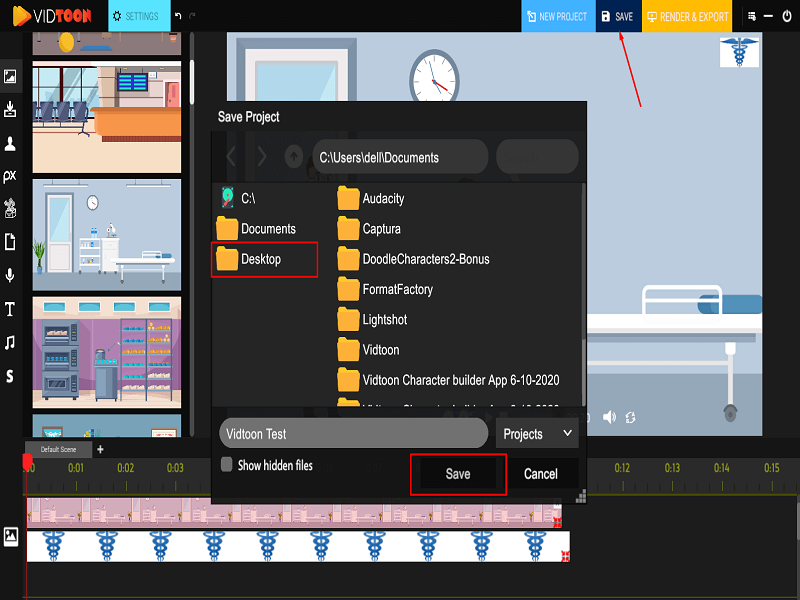Viewport: 800px width, 600px height.
Task: Click New Project in top bar
Action: tap(558, 16)
